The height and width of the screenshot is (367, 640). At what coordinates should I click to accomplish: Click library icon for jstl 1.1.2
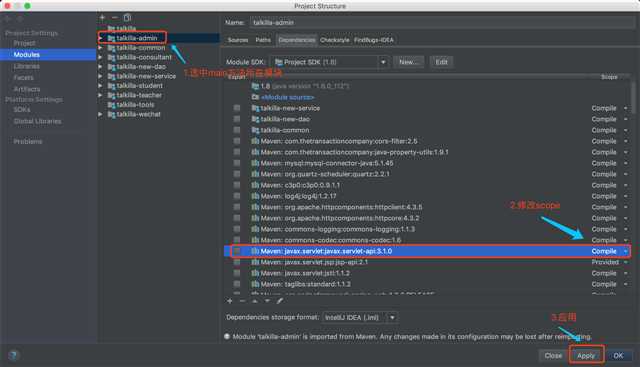(x=255, y=273)
